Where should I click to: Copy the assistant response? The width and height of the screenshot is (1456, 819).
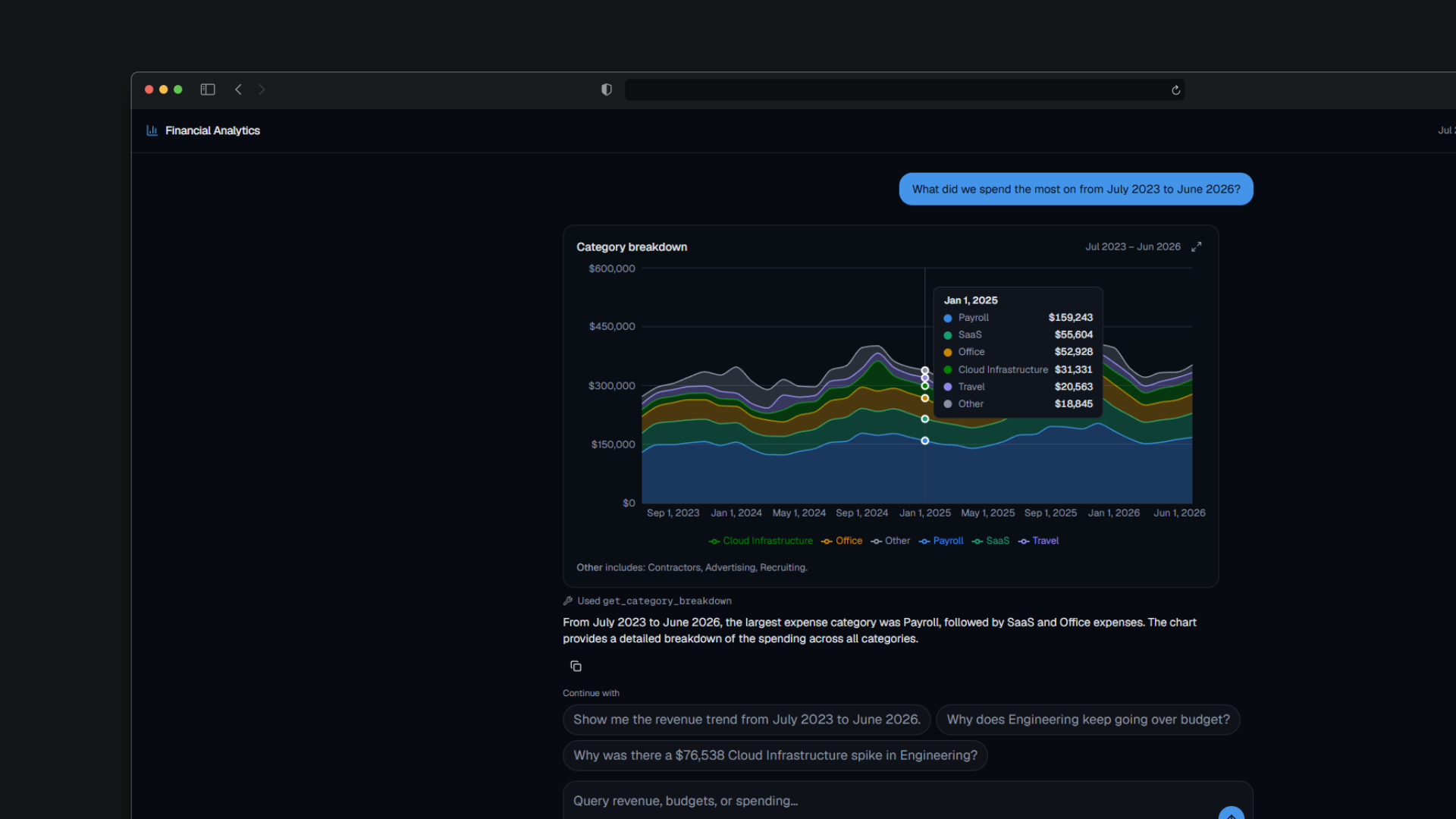(x=576, y=666)
